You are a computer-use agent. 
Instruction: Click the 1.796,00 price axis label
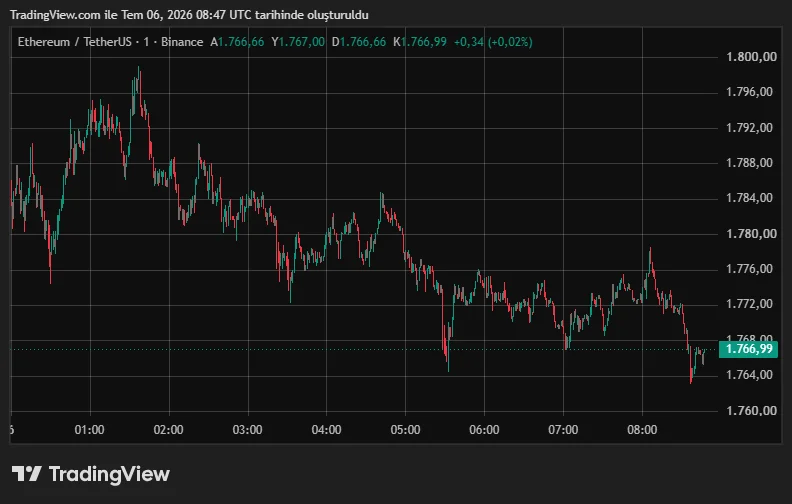(749, 92)
